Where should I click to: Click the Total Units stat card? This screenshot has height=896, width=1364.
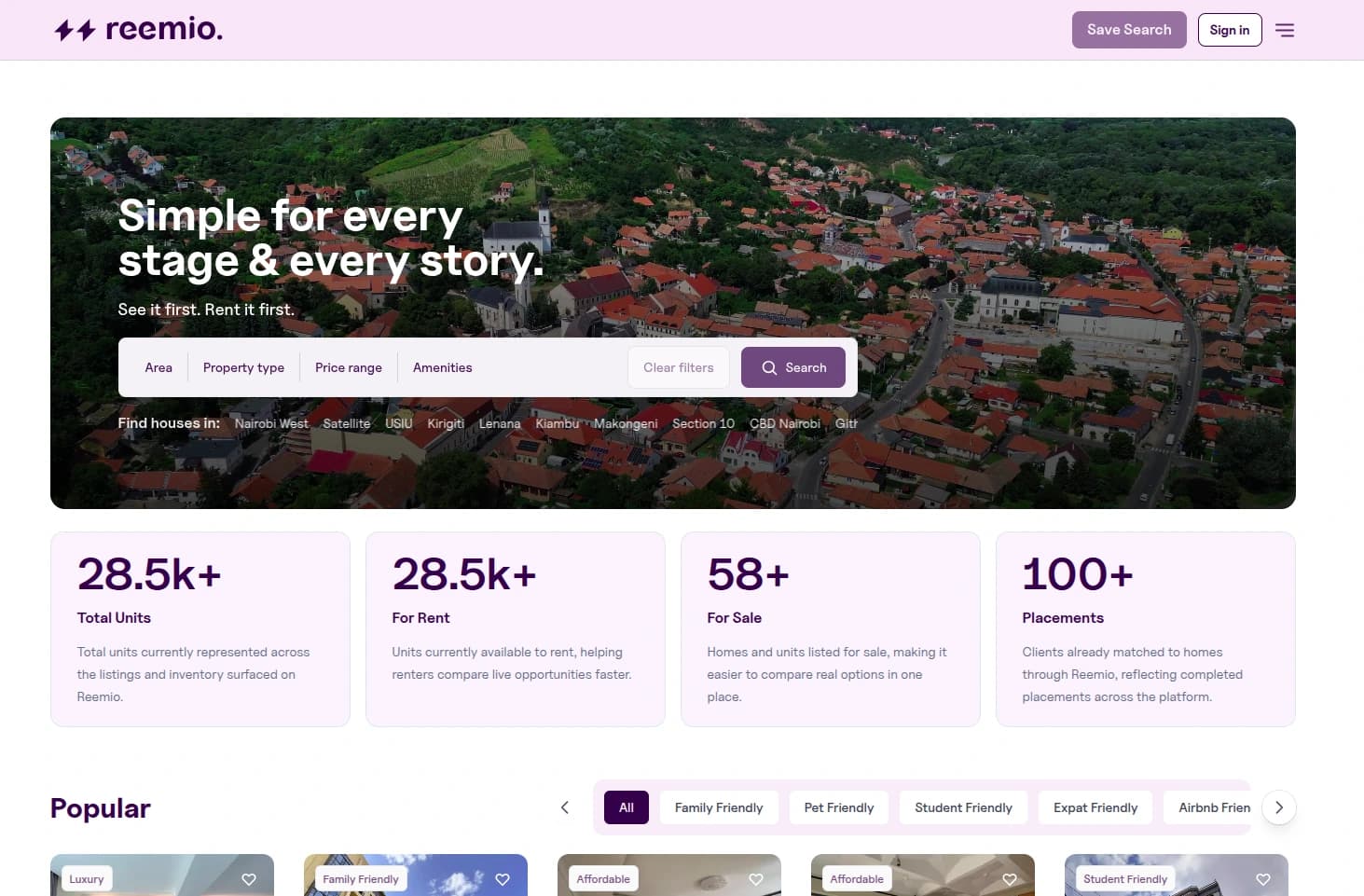(x=200, y=629)
